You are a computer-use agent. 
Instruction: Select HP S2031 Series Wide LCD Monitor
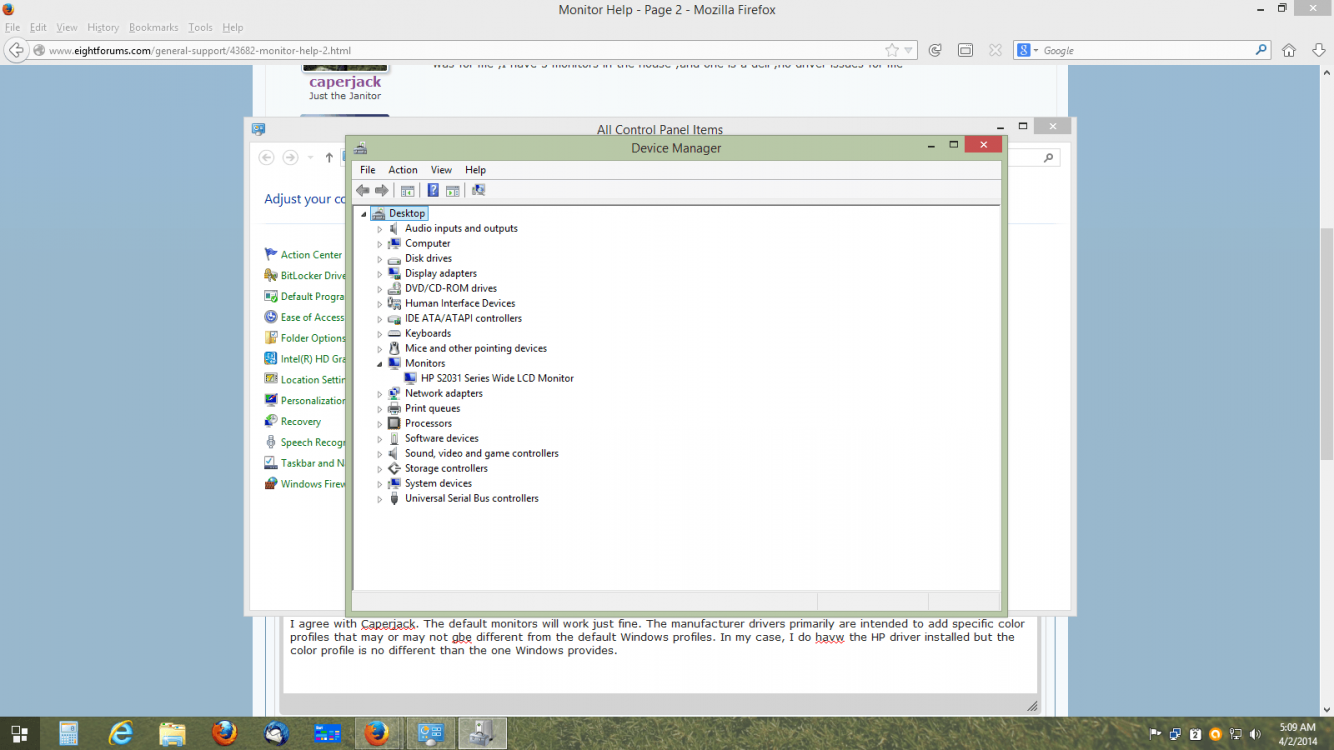[x=497, y=378]
